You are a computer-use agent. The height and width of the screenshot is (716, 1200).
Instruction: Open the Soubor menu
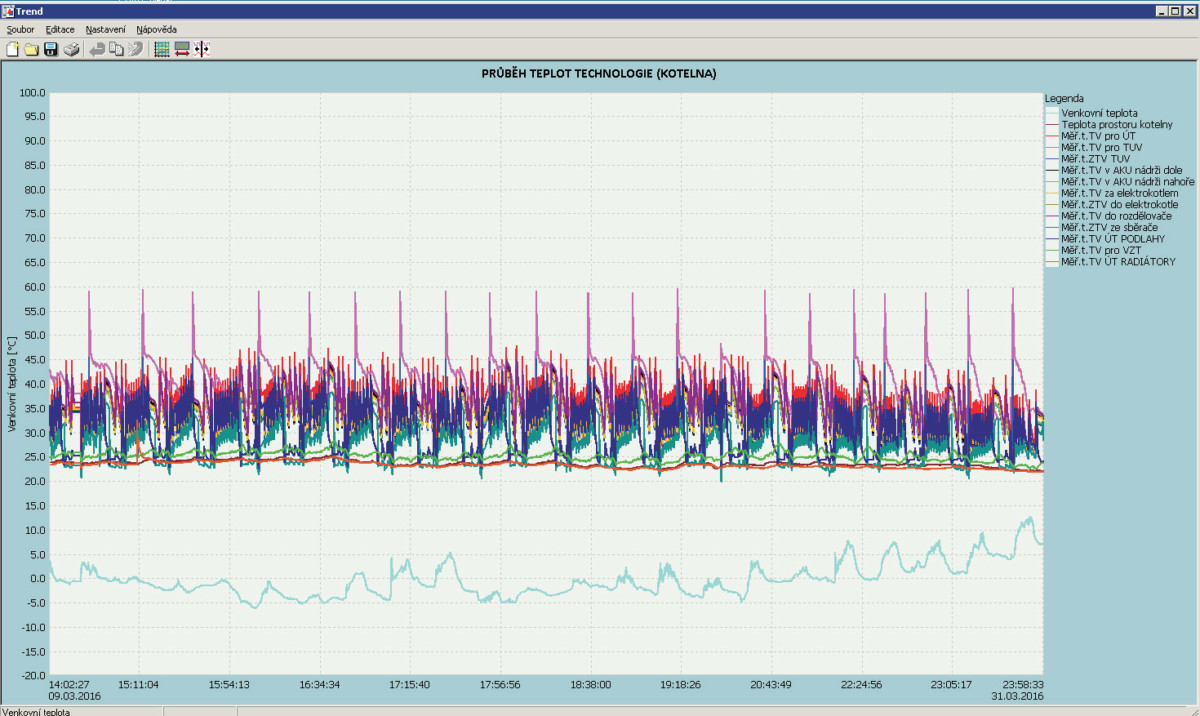pyautogui.click(x=20, y=30)
